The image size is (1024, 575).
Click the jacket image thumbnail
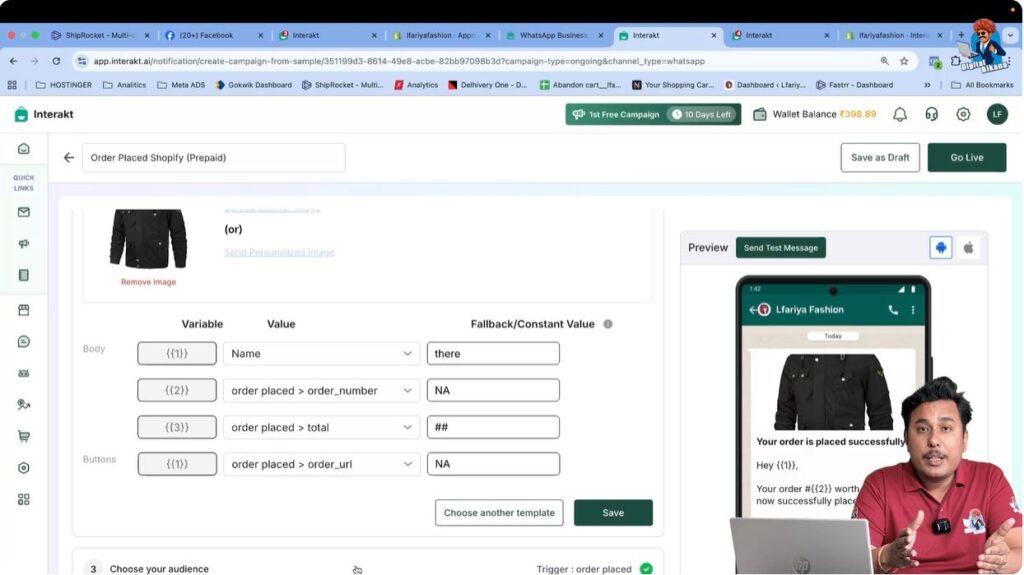point(148,238)
